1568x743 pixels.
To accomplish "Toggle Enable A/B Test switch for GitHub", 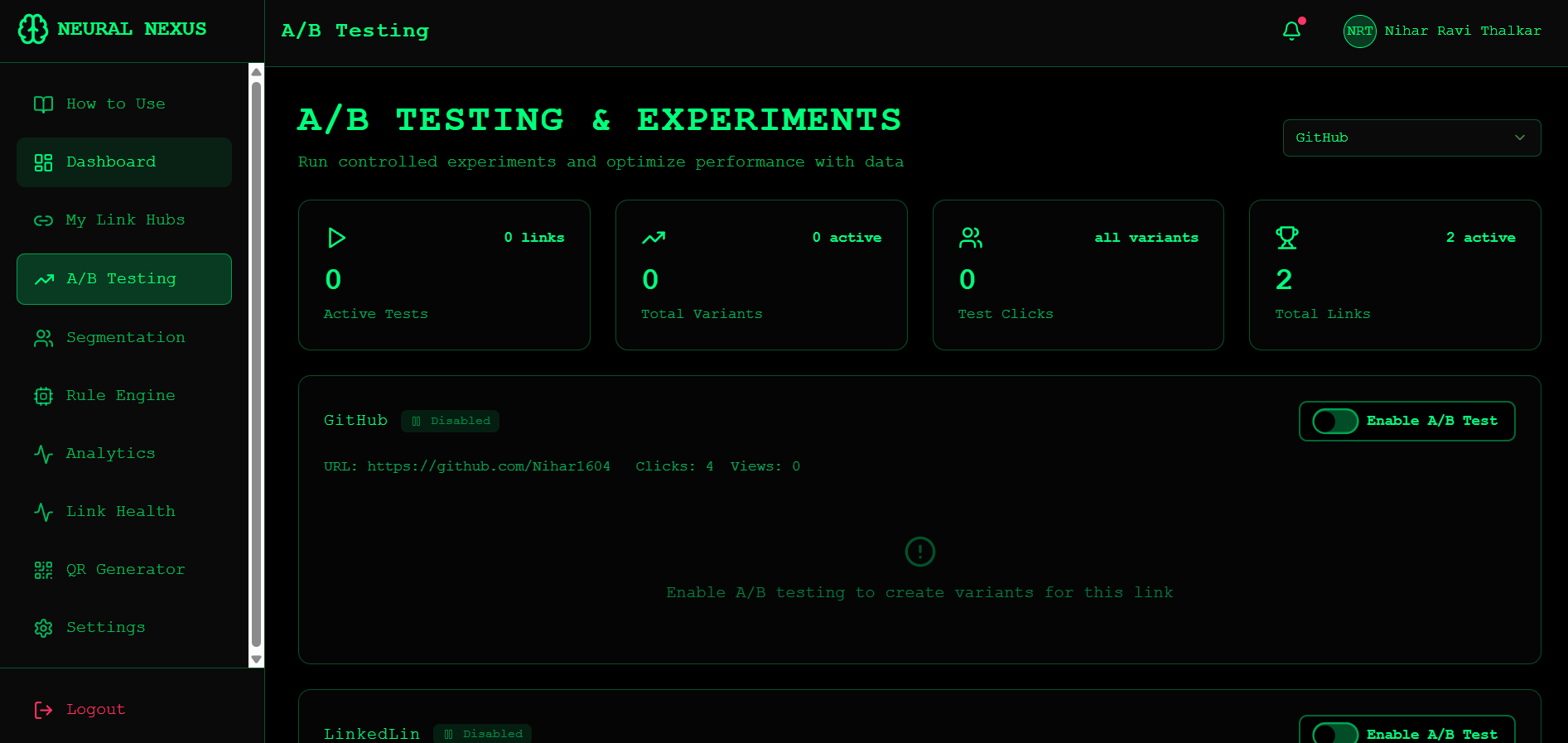I will click(1335, 421).
